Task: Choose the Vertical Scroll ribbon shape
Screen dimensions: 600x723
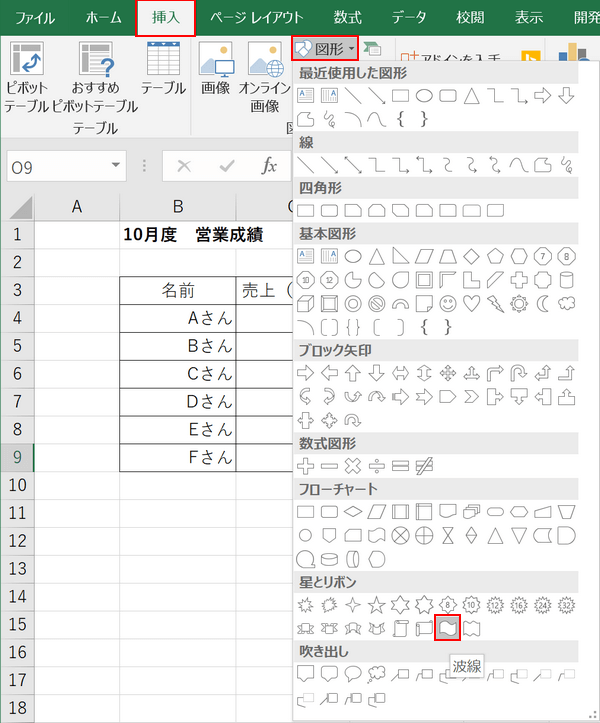Action: [400, 628]
